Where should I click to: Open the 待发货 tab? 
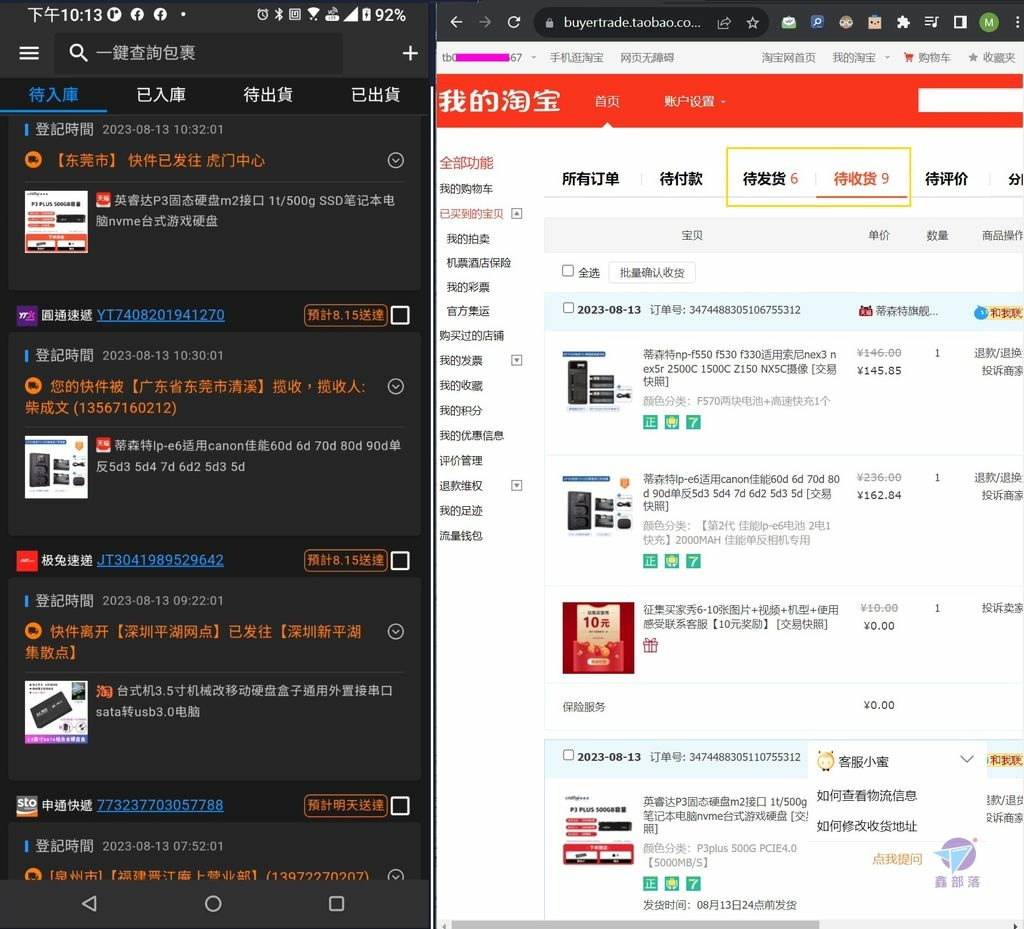click(771, 178)
